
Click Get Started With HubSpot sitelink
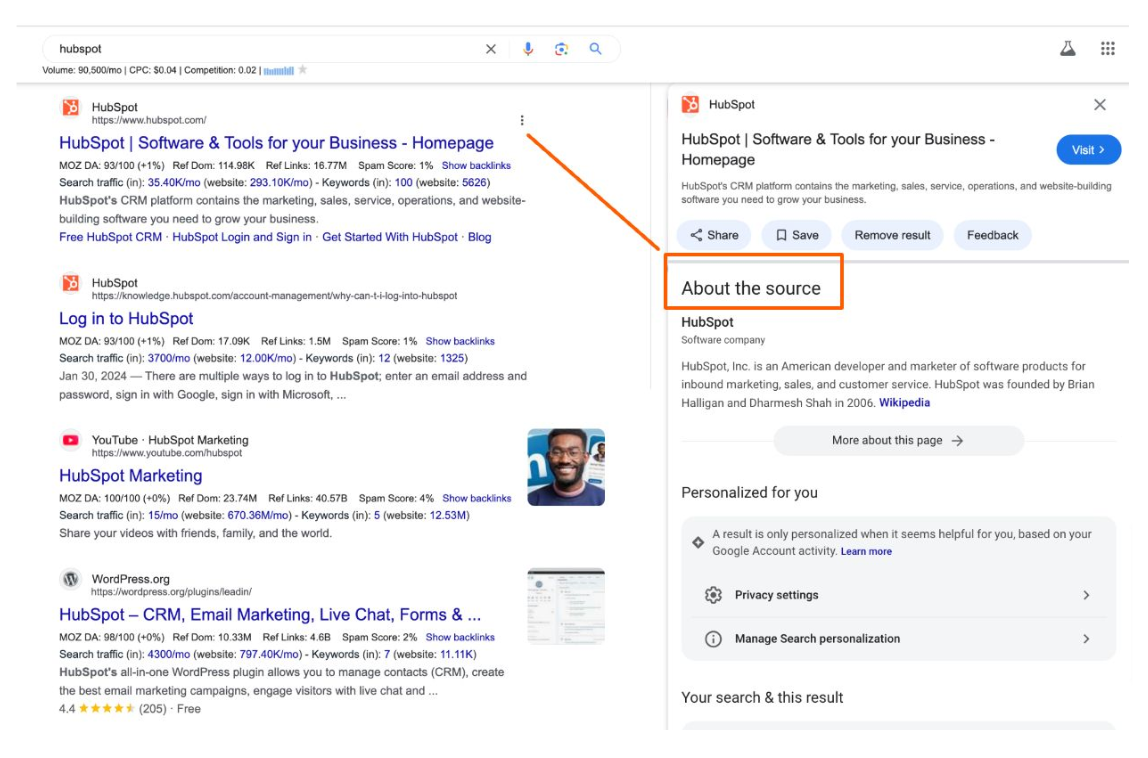(390, 237)
